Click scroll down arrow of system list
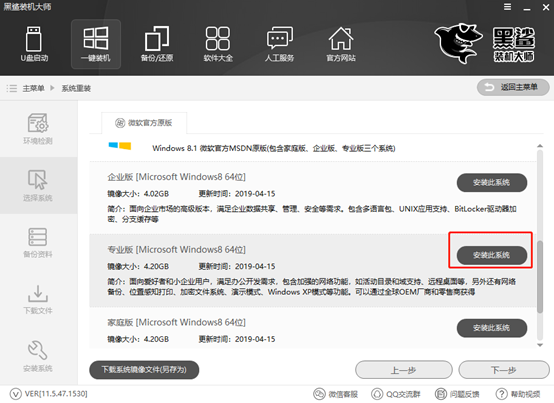Image resolution: width=554 pixels, height=403 pixels. coord(540,345)
